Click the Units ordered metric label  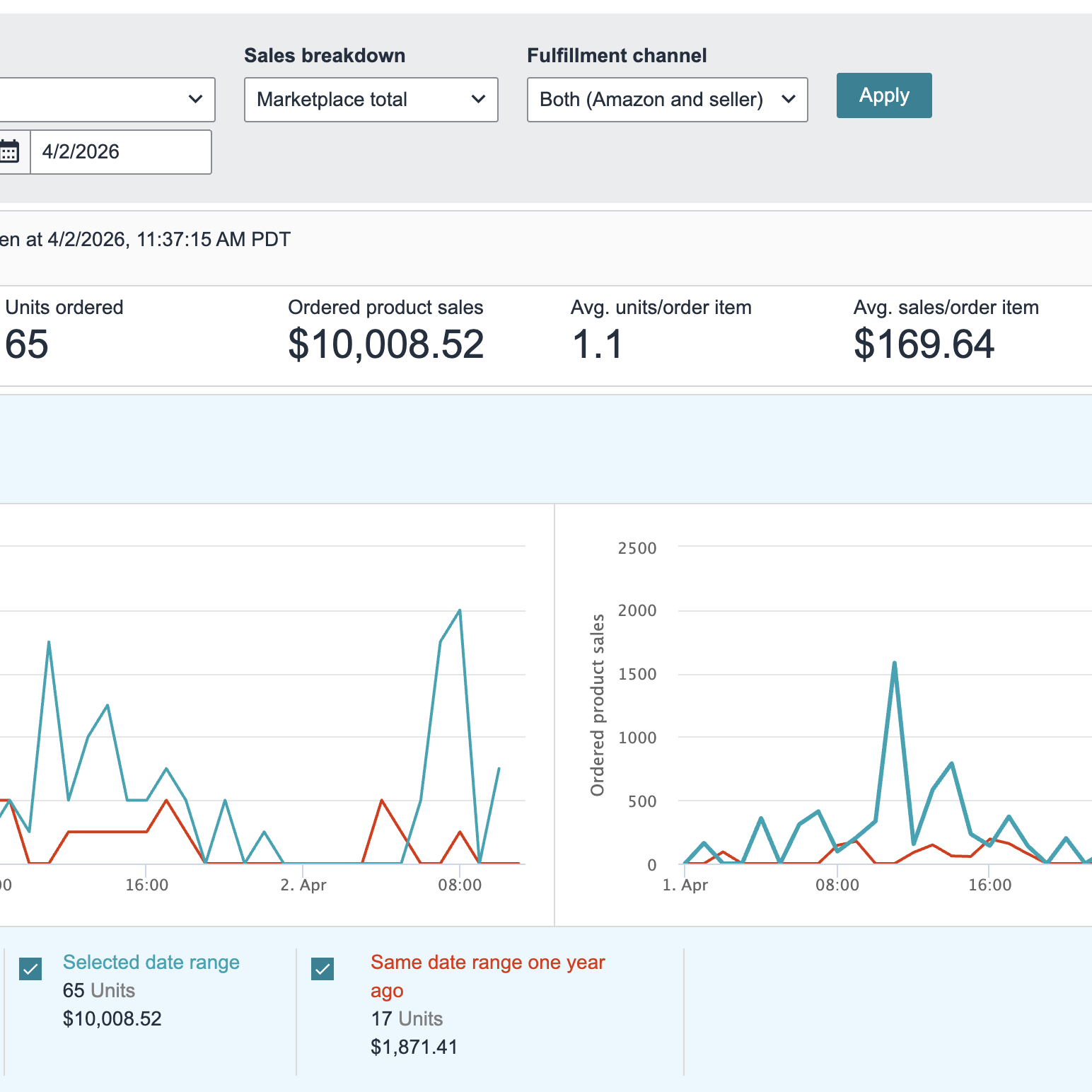(64, 308)
